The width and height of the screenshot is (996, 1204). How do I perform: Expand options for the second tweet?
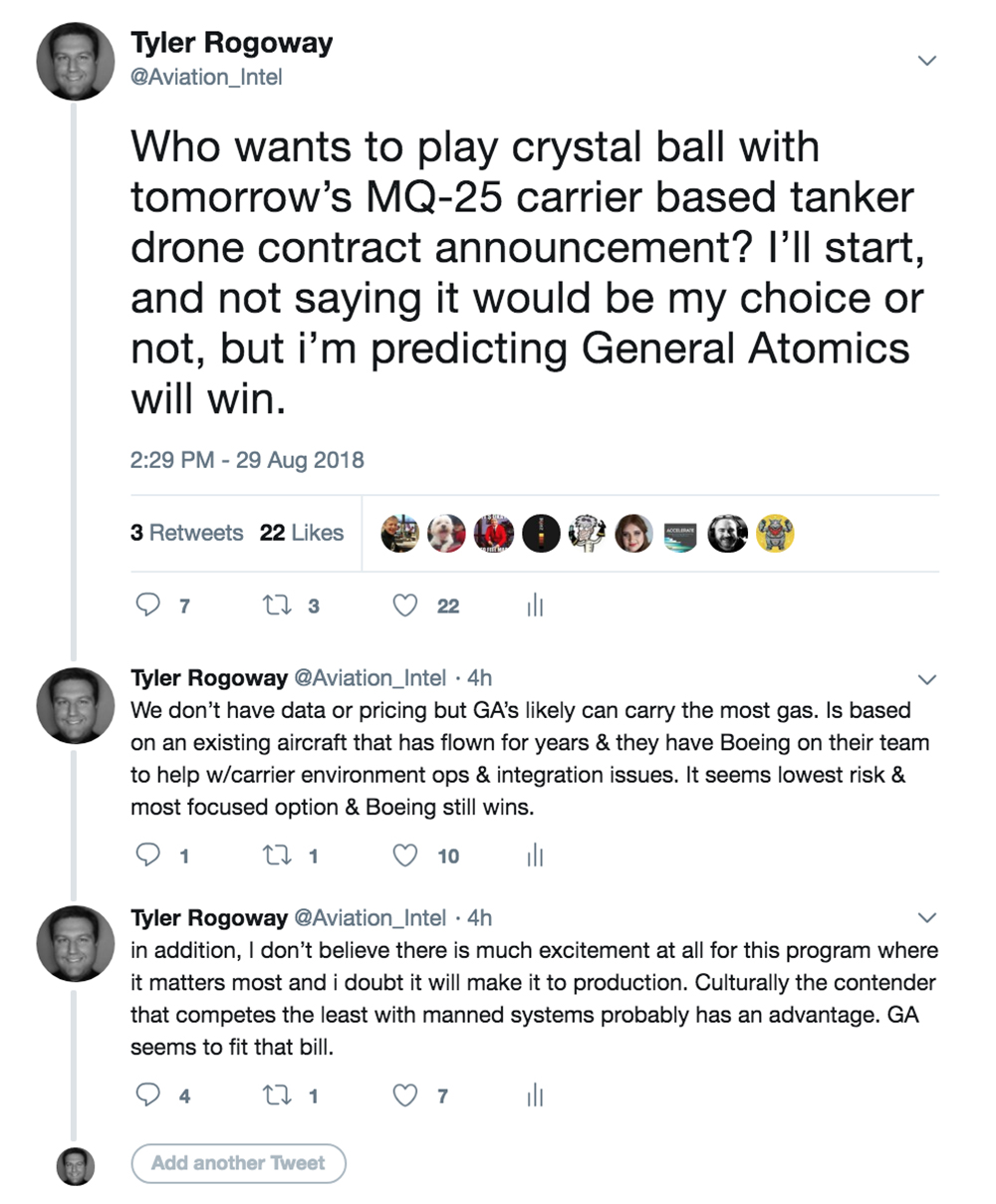click(x=926, y=680)
